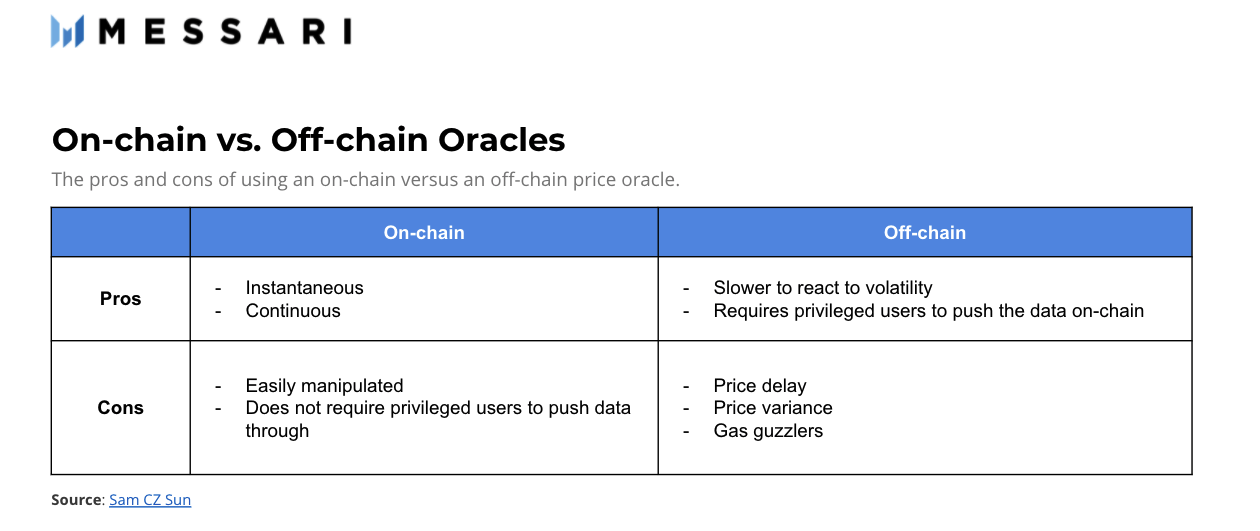Screen dimensions: 1260x531
Task: Click the 'Instantaneous' bullet text
Action: click(x=304, y=288)
